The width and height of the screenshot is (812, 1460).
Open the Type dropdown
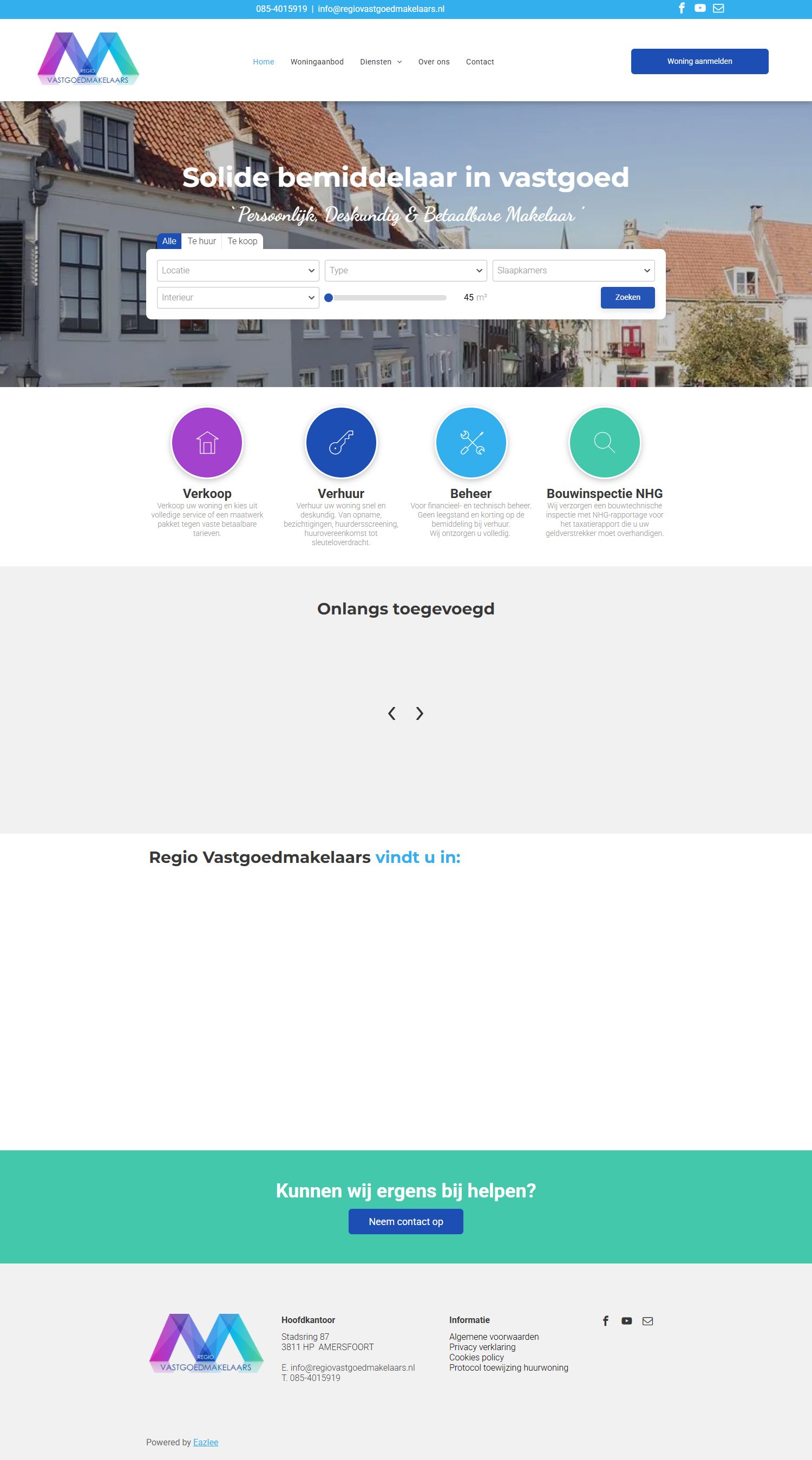pos(405,270)
